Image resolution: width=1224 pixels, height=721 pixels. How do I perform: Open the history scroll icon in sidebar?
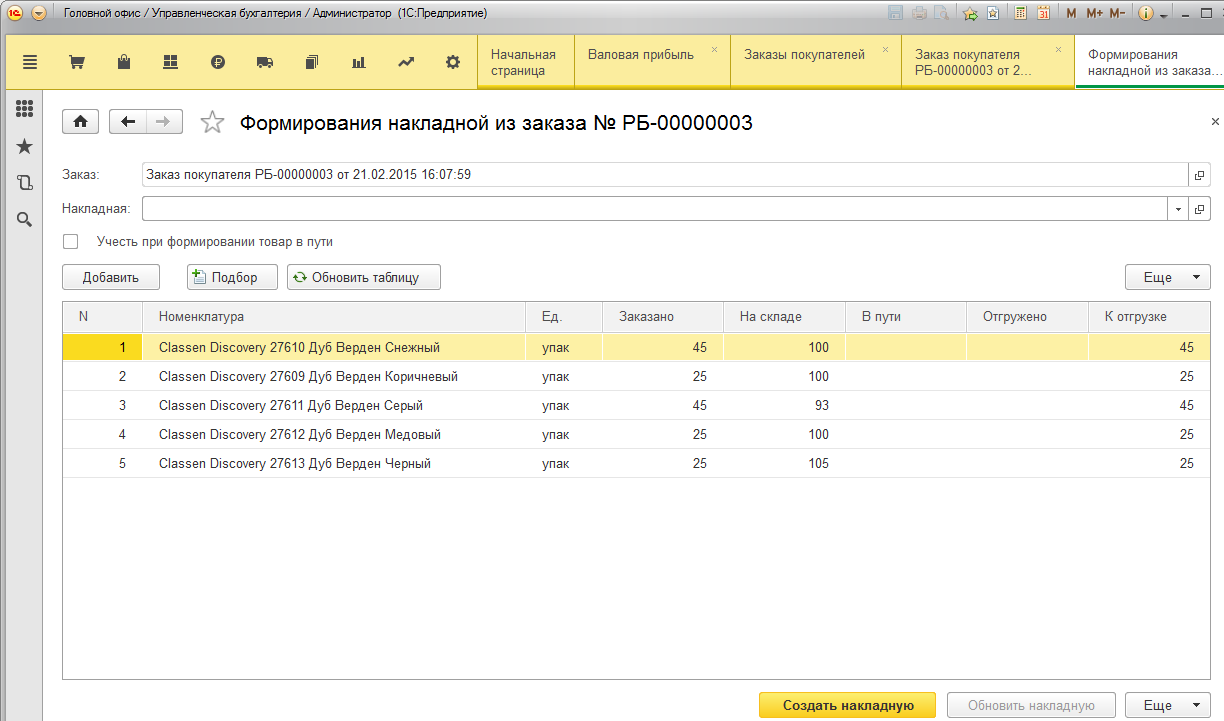pos(25,183)
